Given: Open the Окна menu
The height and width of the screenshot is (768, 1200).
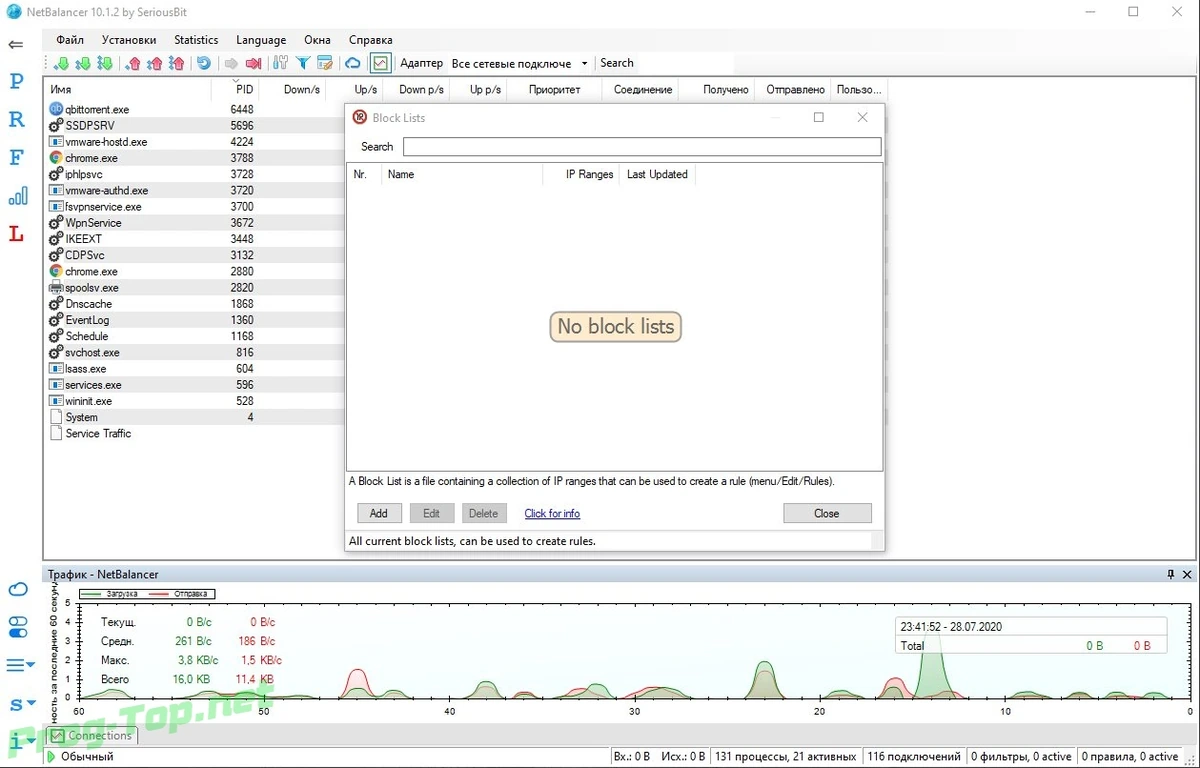Looking at the screenshot, I should pyautogui.click(x=317, y=40).
